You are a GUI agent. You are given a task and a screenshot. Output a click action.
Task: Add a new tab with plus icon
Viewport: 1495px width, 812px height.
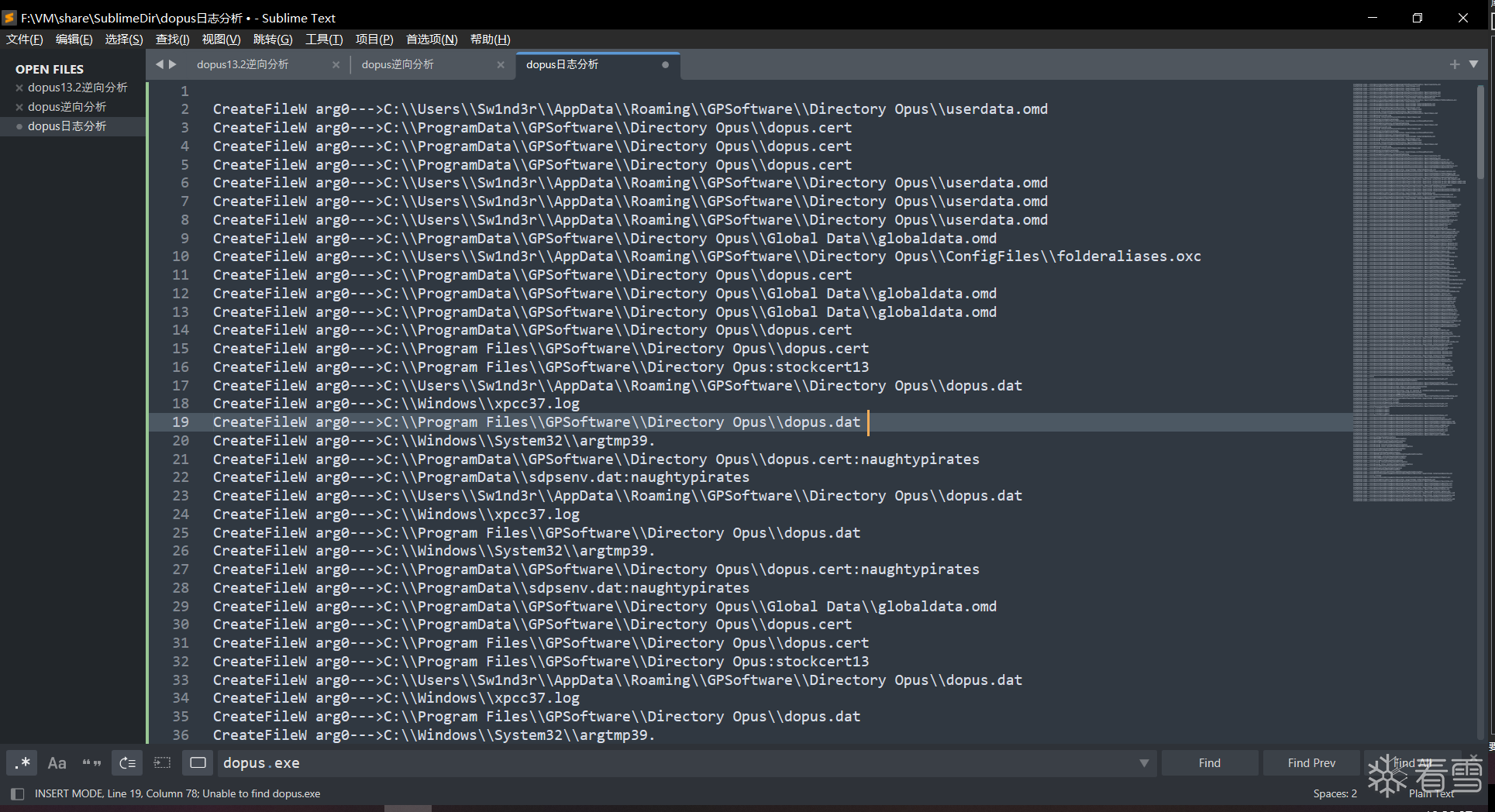[1455, 64]
